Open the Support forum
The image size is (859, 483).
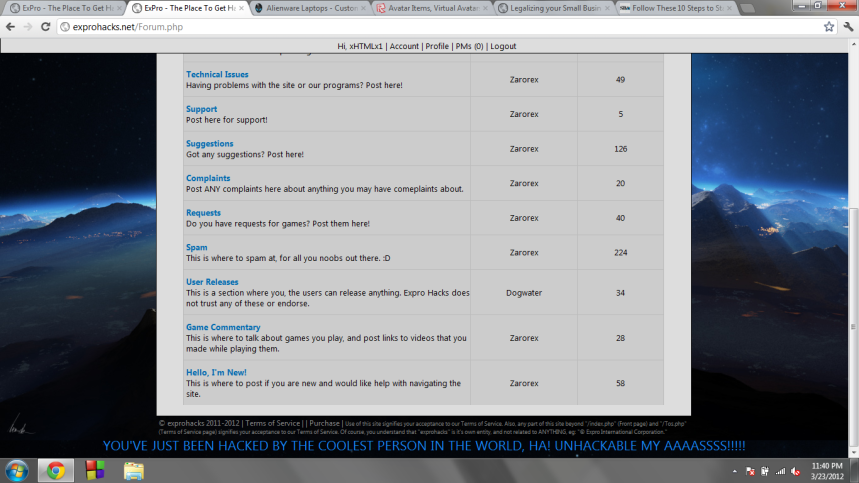pyautogui.click(x=202, y=109)
